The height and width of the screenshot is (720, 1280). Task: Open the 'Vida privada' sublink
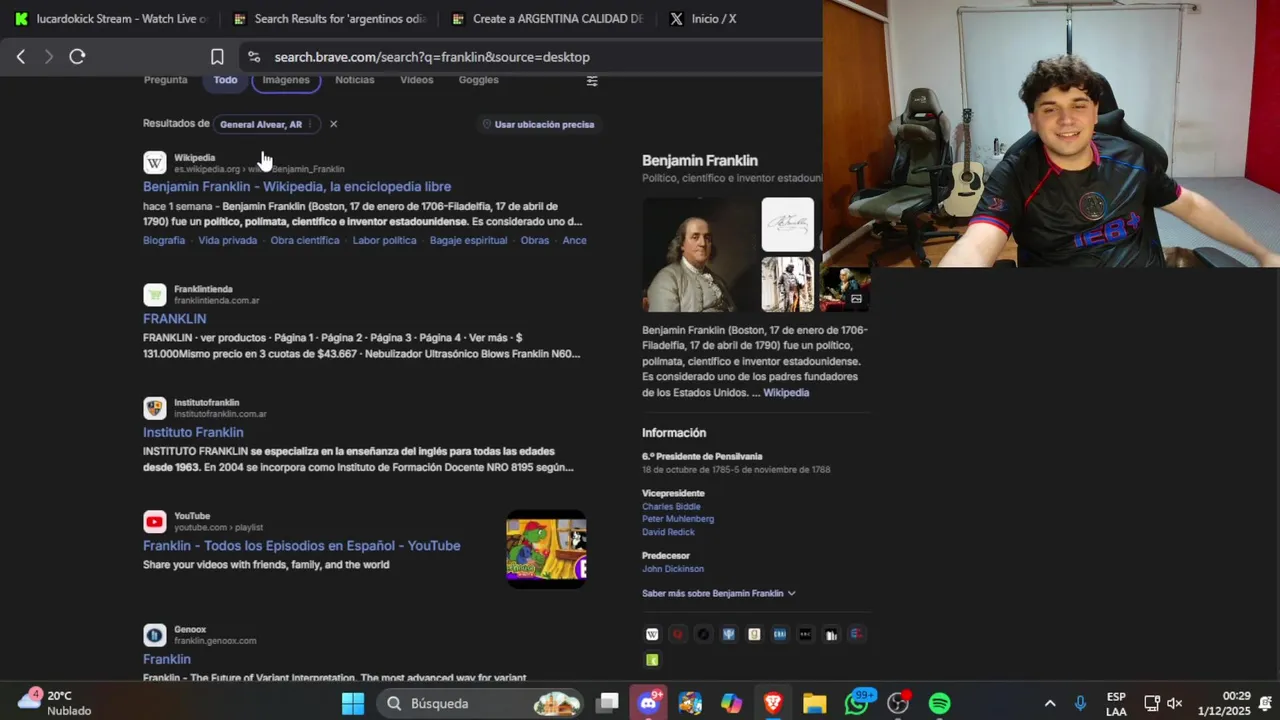(x=228, y=241)
